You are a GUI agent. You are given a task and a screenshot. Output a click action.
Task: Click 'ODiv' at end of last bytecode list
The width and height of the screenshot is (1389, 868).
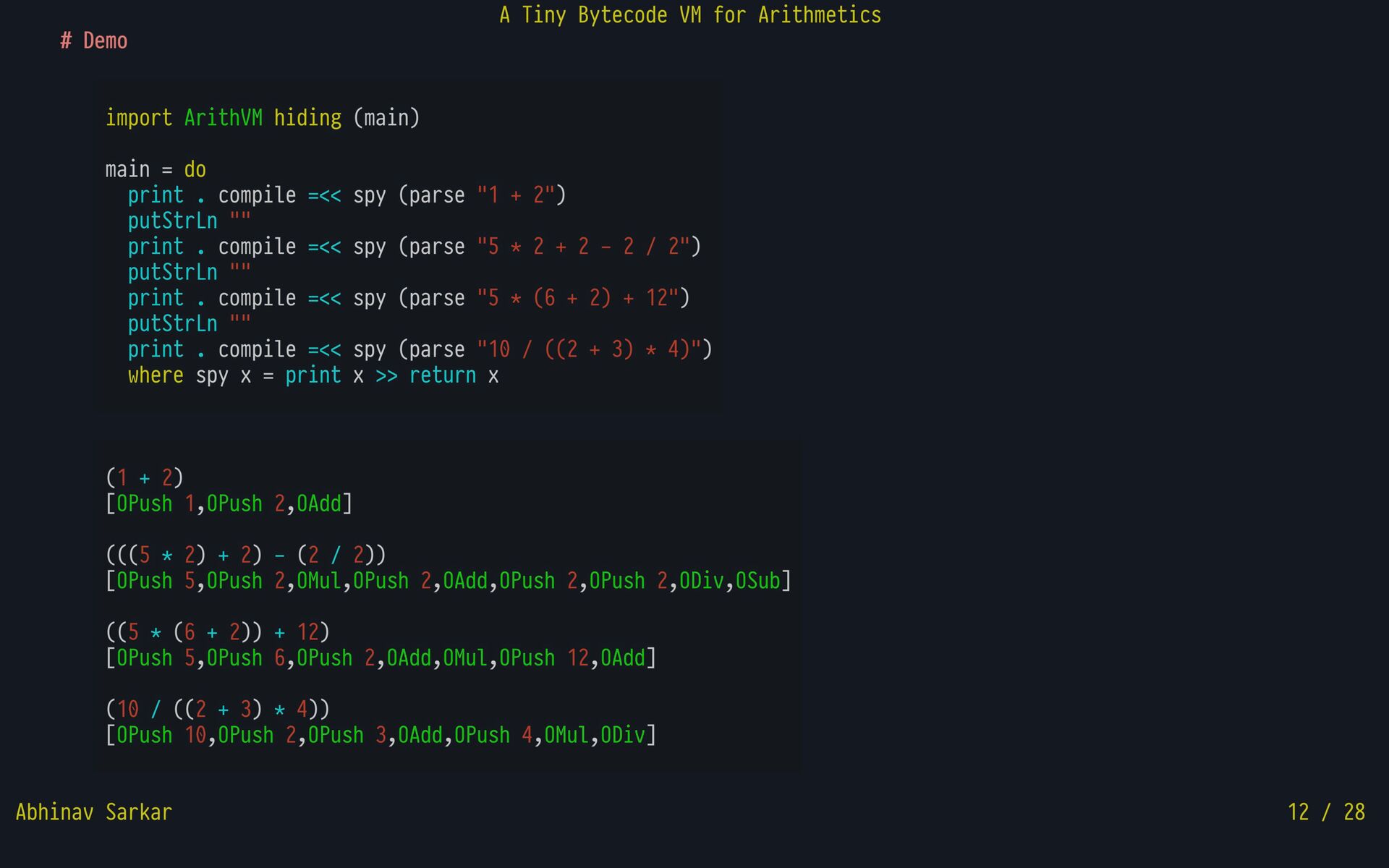point(622,736)
